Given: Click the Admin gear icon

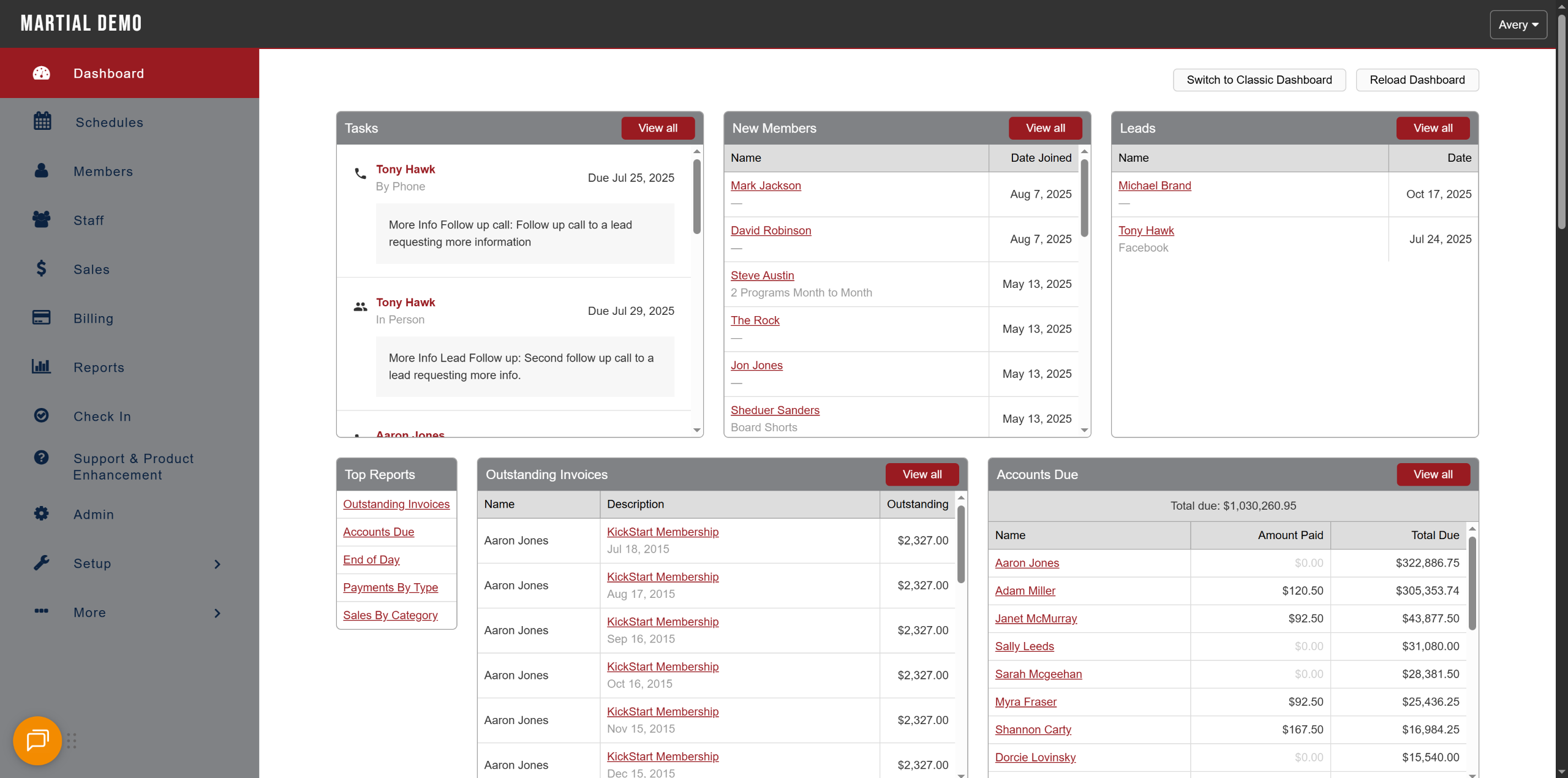Looking at the screenshot, I should point(41,513).
